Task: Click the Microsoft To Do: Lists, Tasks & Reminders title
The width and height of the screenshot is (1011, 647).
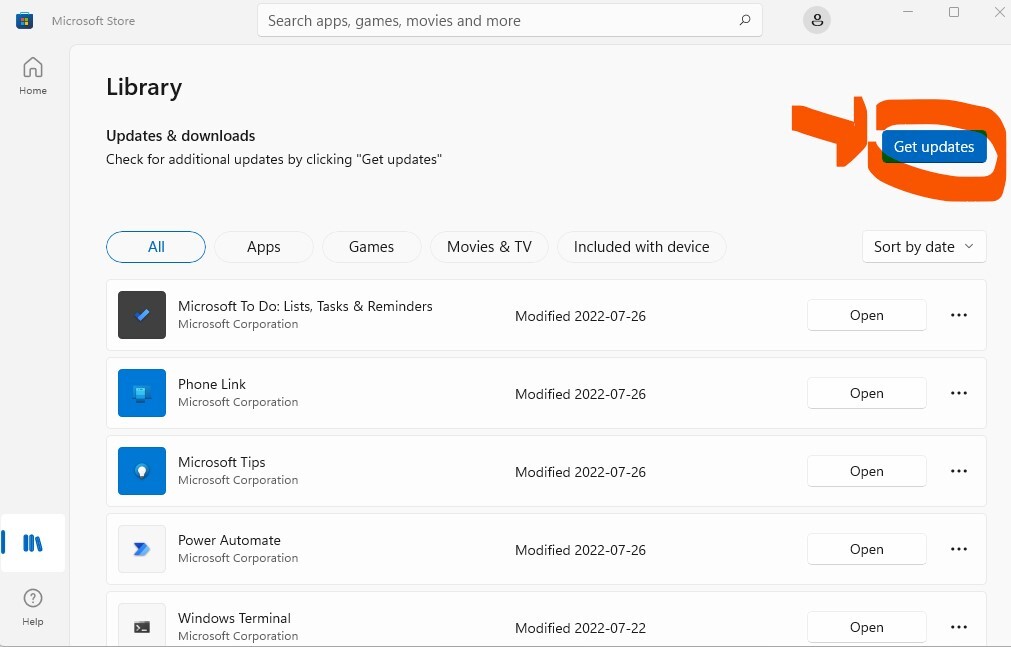Action: coord(305,306)
